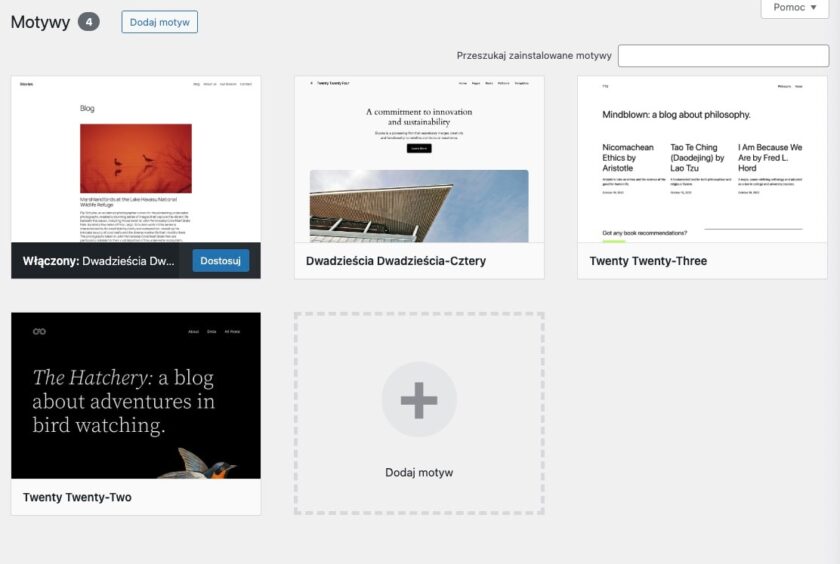Viewport: 840px width, 564px height.
Task: Focus the search installed themes input field
Action: (x=723, y=56)
